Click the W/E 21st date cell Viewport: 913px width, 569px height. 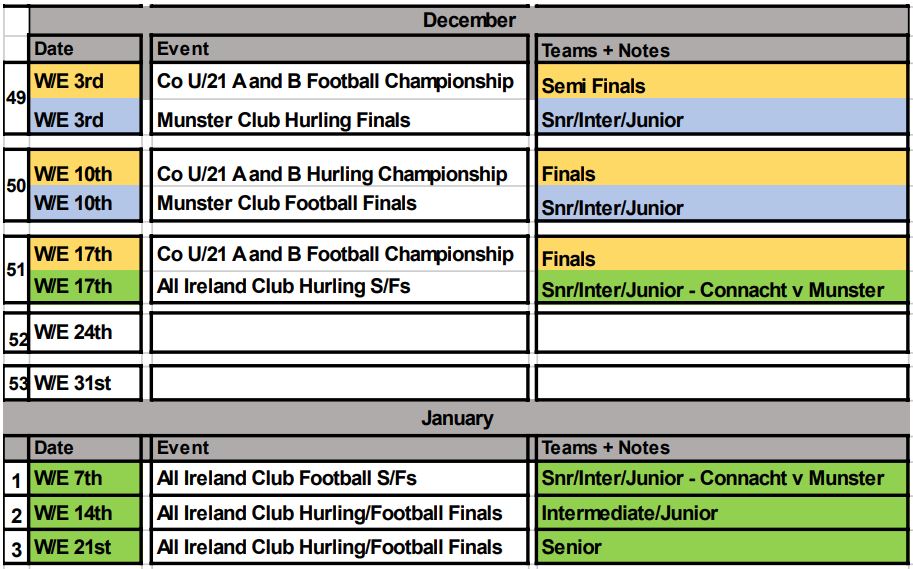point(85,547)
